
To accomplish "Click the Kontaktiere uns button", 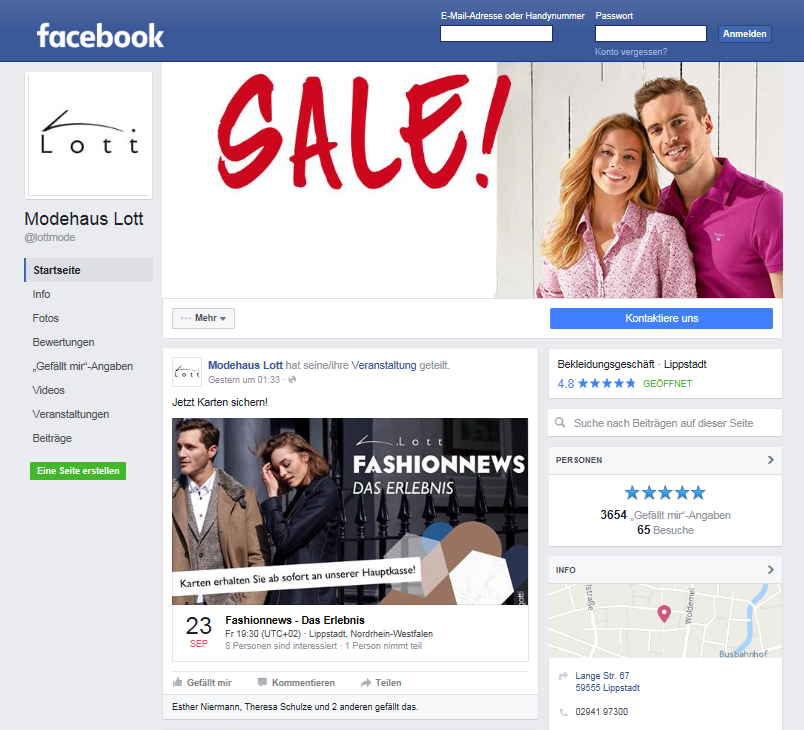I will click(661, 318).
